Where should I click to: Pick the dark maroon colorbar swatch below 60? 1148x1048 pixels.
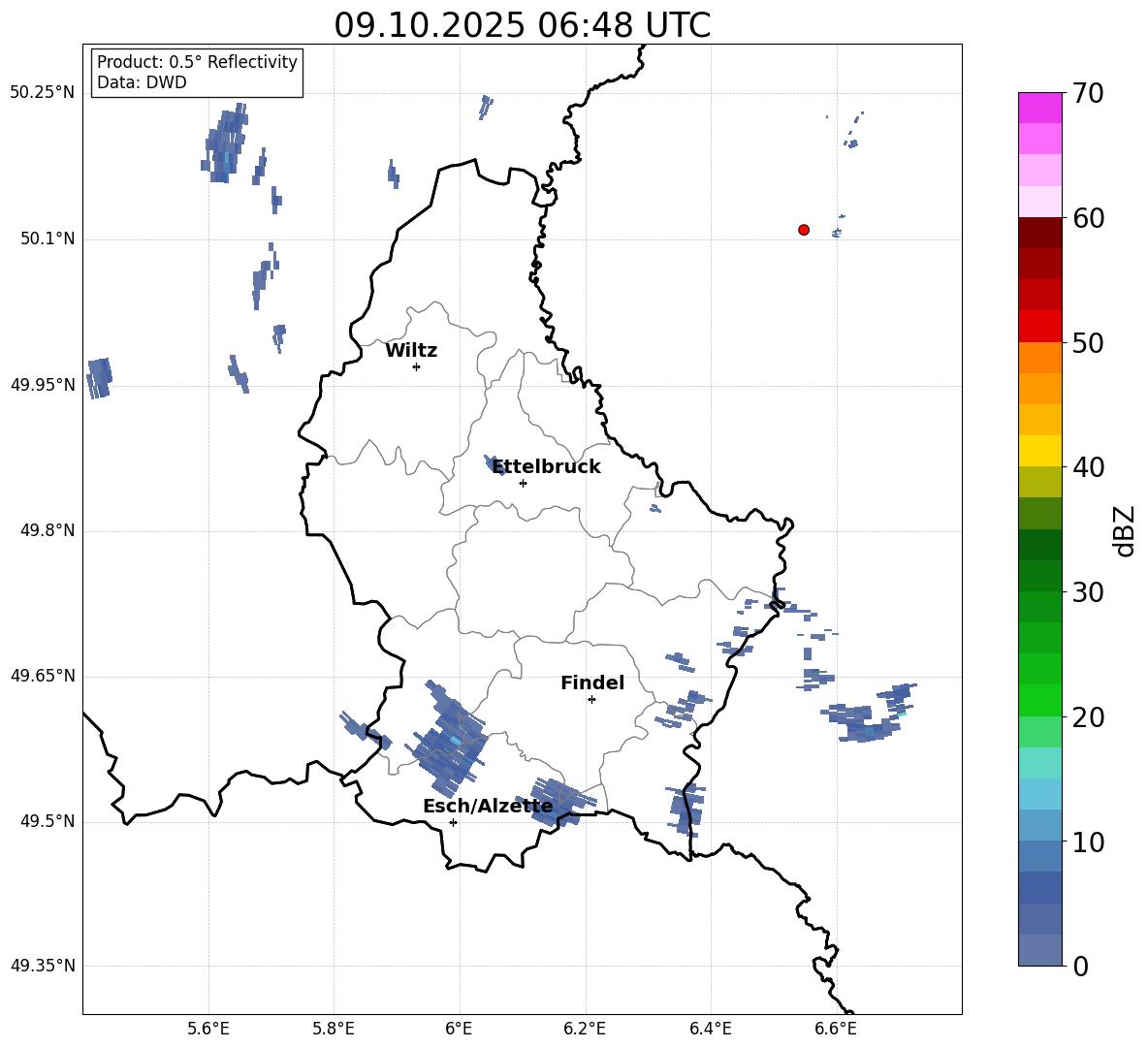[1040, 233]
